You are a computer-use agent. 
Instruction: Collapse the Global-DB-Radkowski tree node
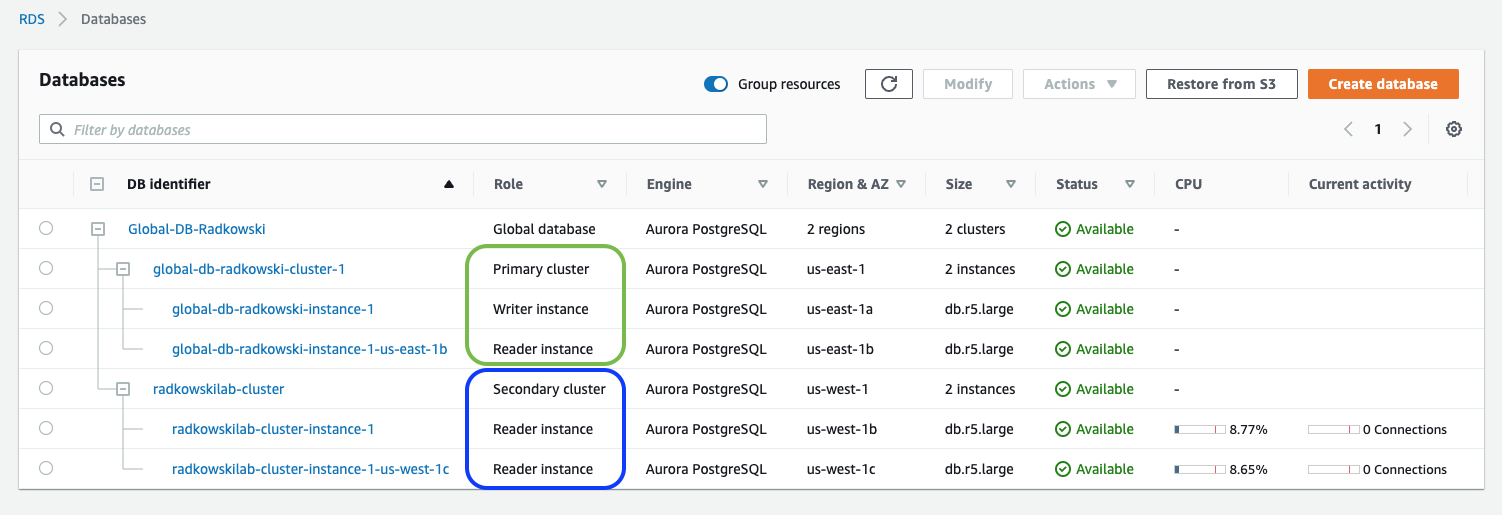pos(98,229)
